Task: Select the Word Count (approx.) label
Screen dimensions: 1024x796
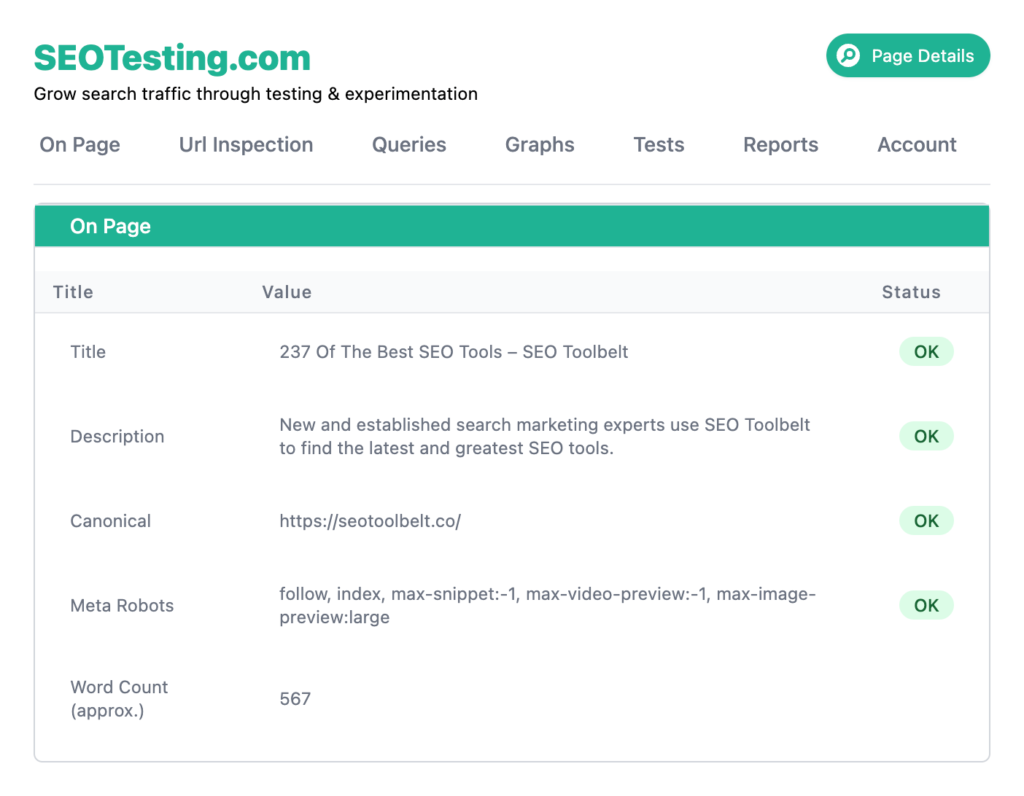Action: [x=119, y=699]
